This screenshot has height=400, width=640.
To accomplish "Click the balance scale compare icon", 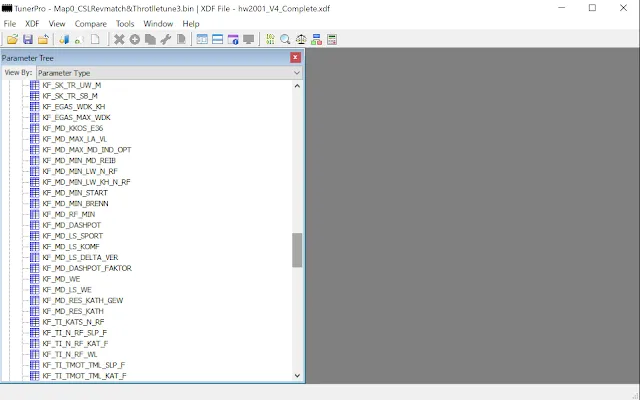I will point(301,40).
